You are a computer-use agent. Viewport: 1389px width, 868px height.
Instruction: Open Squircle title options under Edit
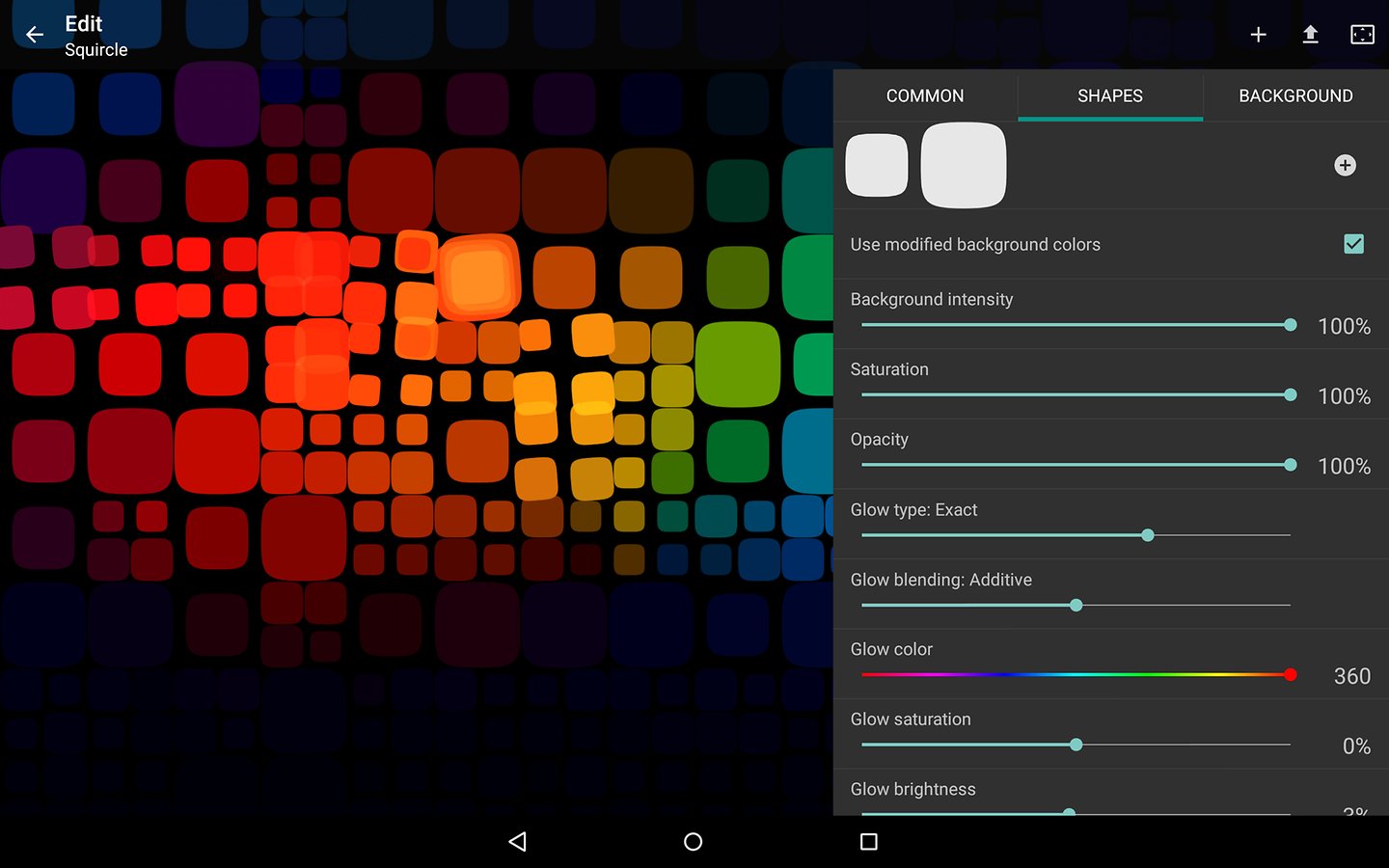(95, 49)
